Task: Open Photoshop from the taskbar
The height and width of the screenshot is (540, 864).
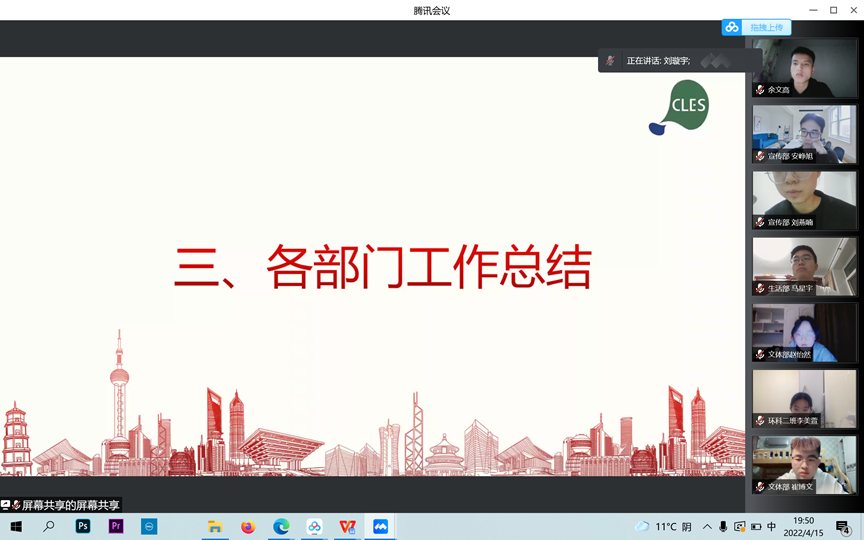Action: point(83,527)
